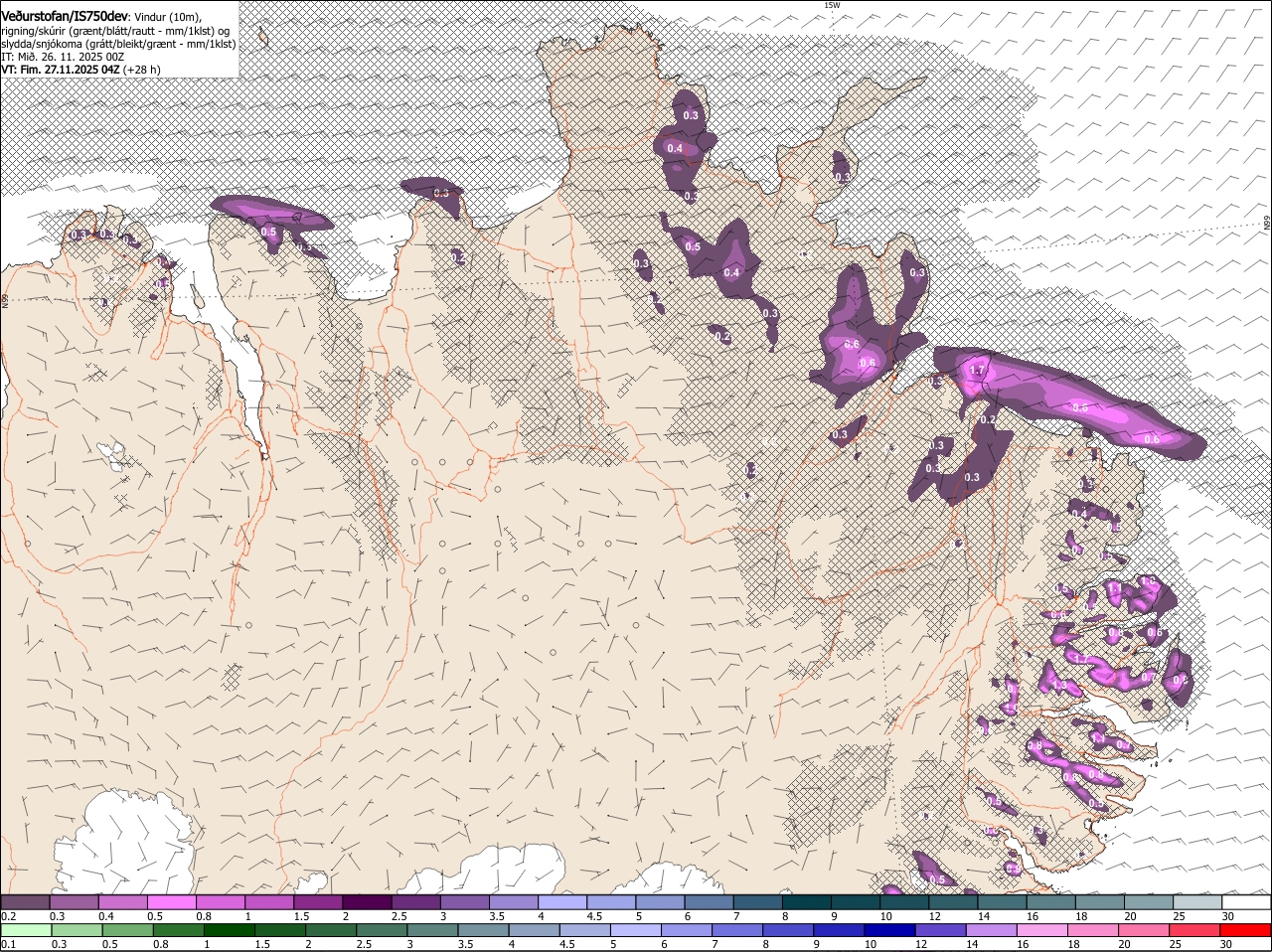
Task: Pick the snow scale swatch between 4 and 4.5
Action: 562,901
